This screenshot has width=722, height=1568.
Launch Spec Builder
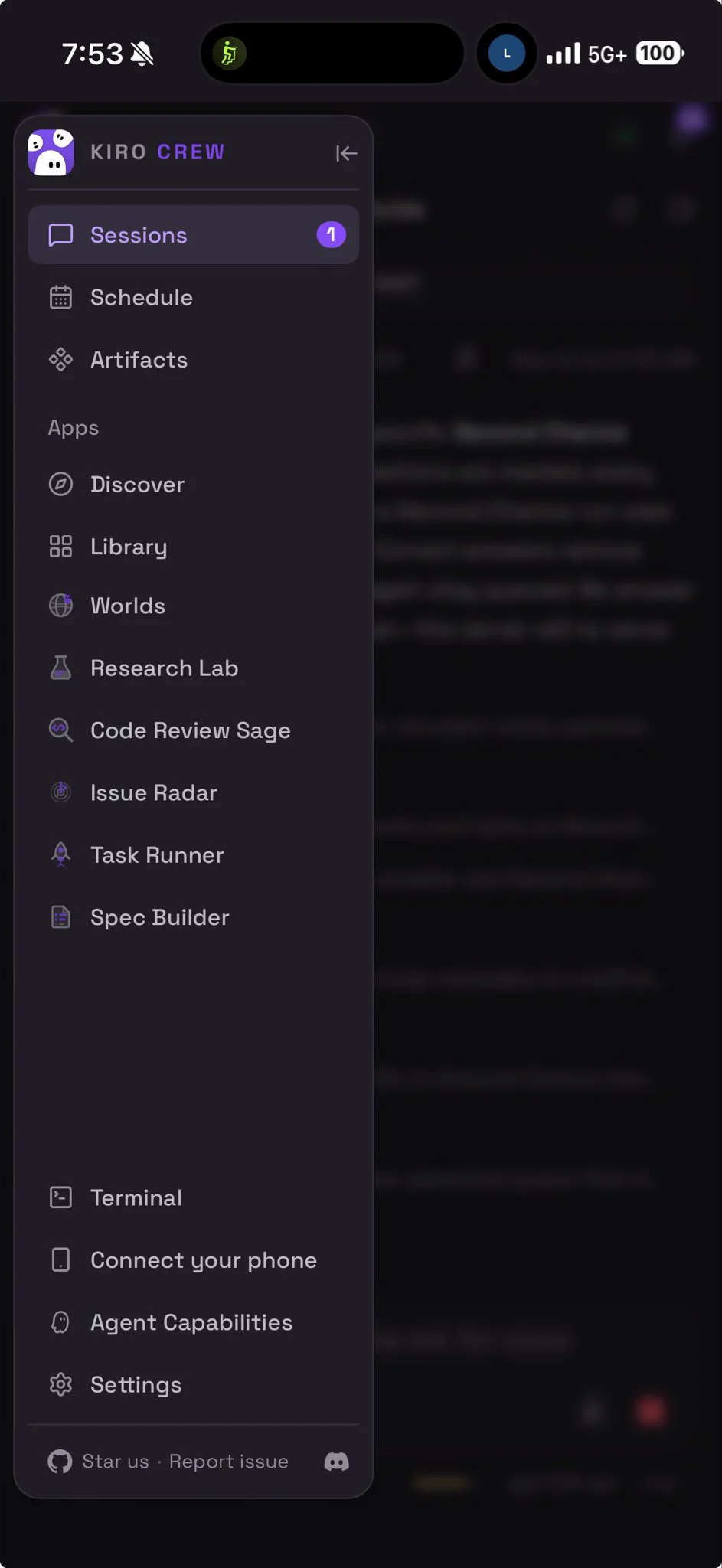coord(194,917)
